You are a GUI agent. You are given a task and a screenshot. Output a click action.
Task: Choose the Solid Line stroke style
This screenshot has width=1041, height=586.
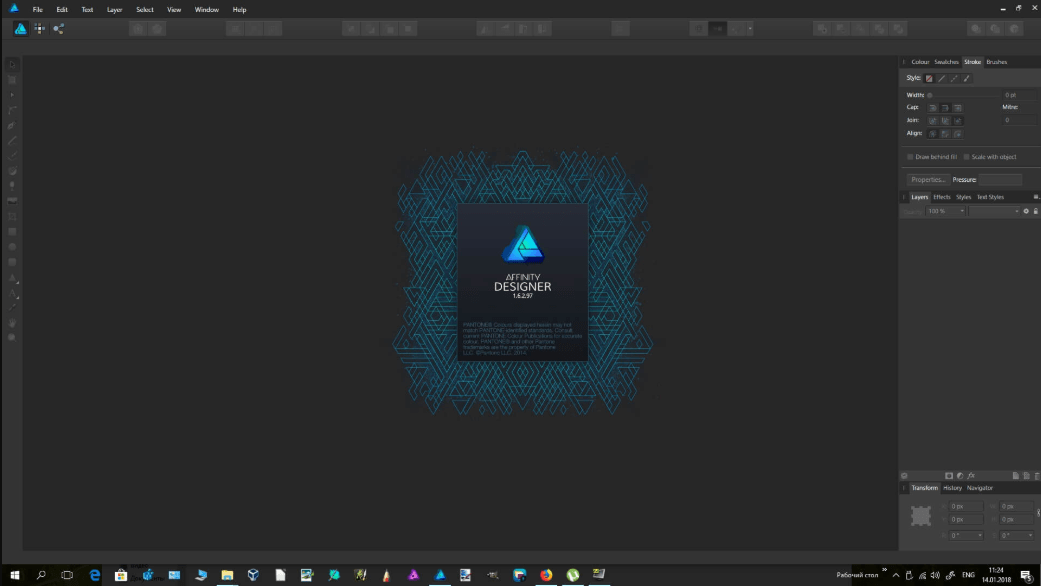[941, 78]
